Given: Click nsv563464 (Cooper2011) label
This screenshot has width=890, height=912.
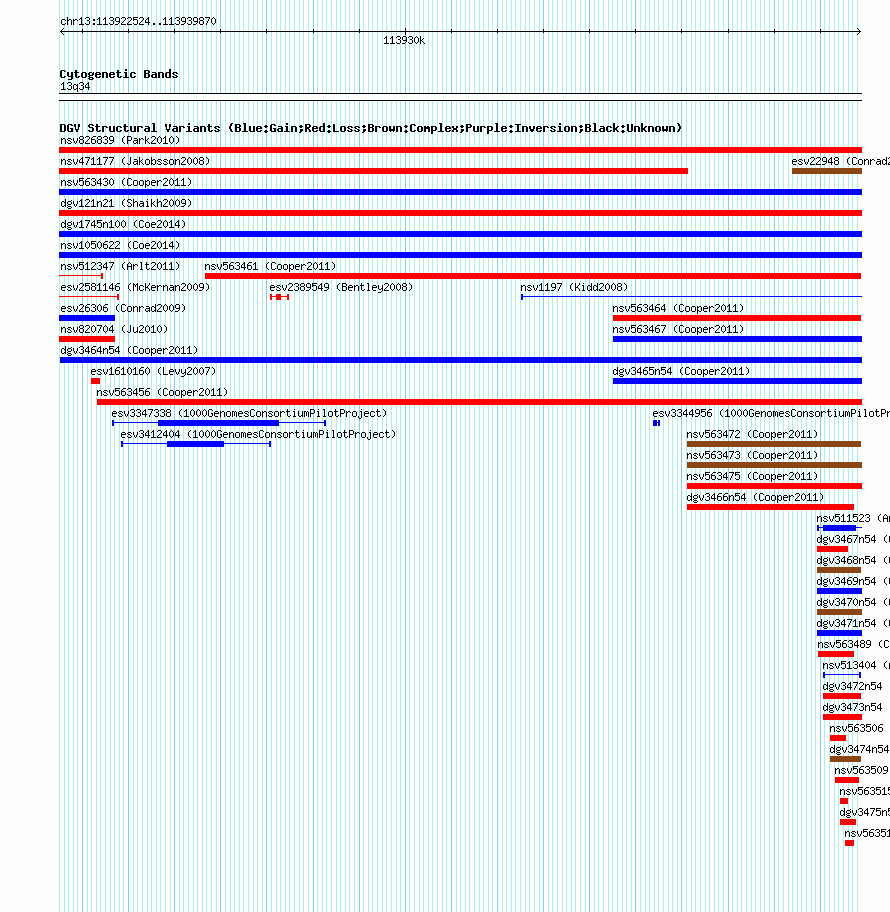Looking at the screenshot, I should [678, 308].
